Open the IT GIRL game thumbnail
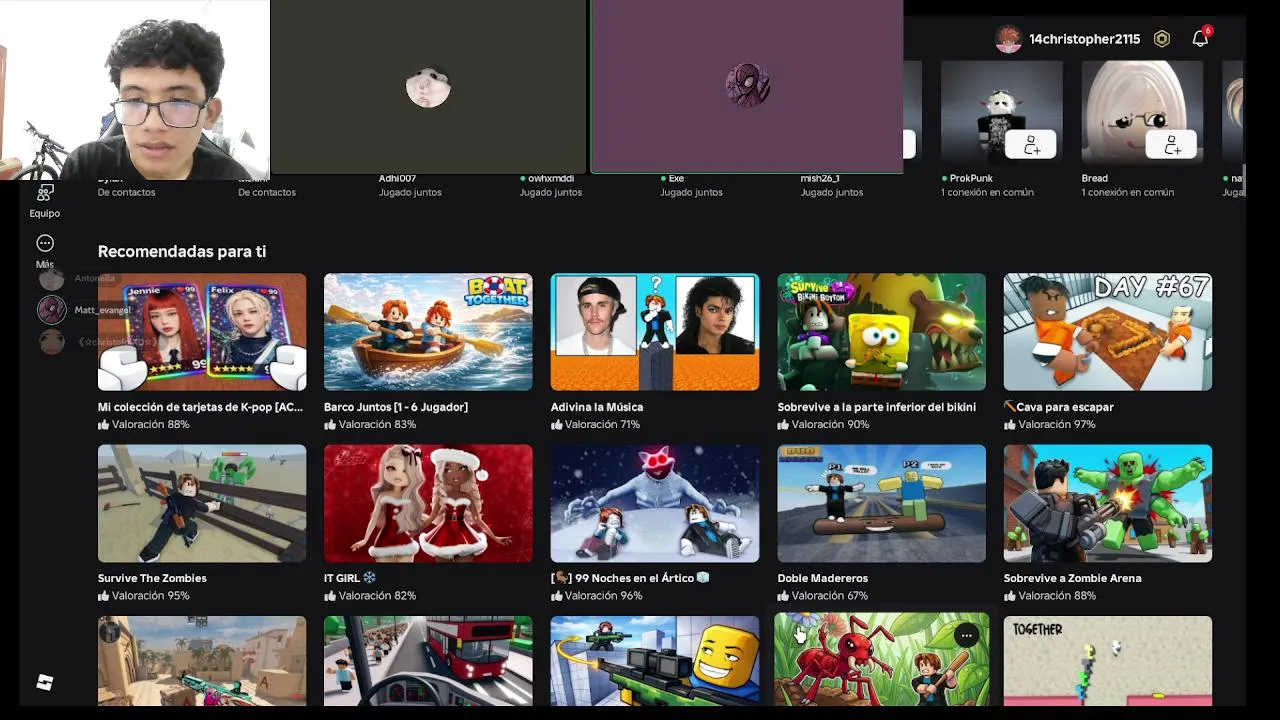 coord(428,503)
